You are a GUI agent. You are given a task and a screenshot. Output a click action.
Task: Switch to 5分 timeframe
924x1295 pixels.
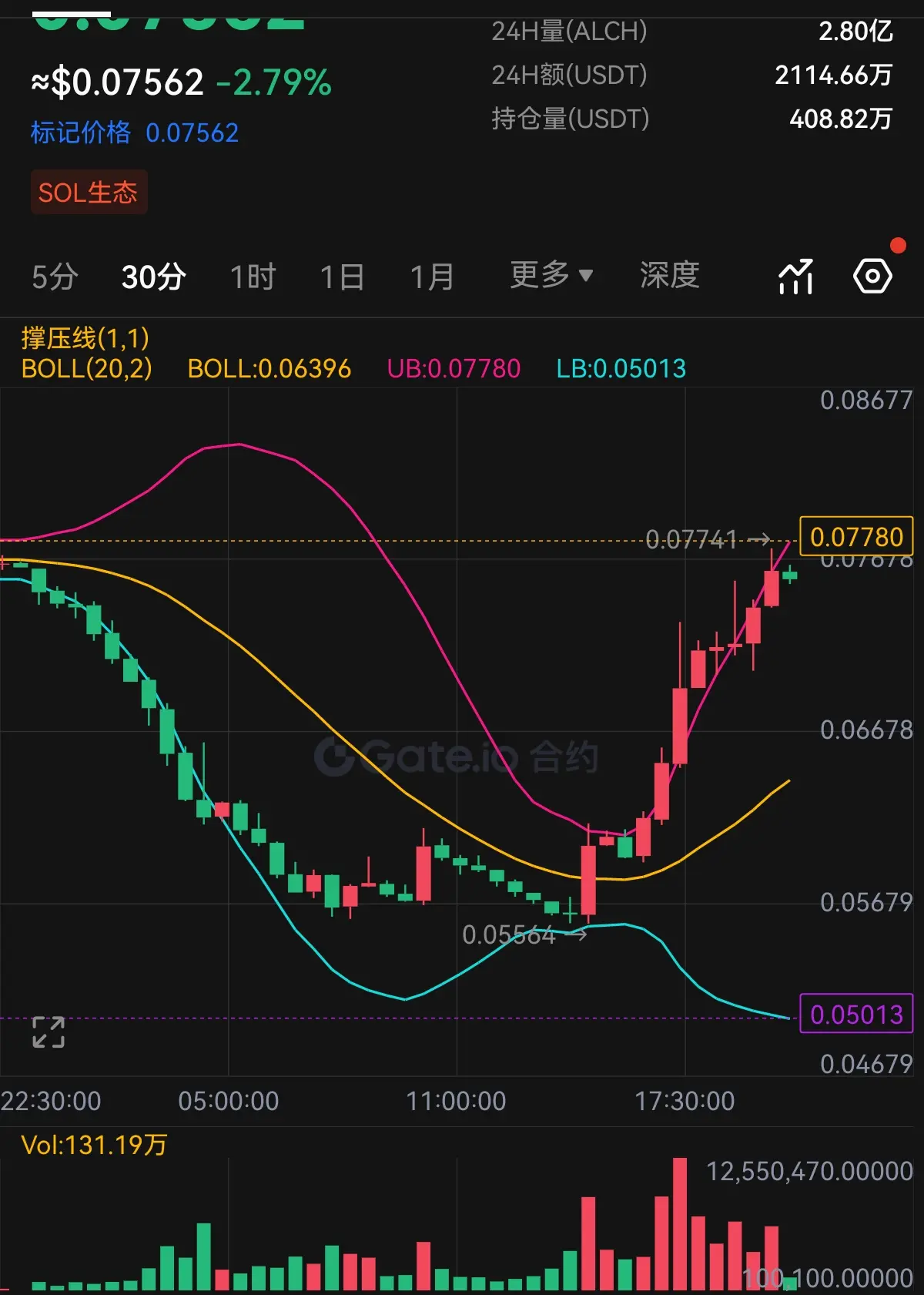pos(55,277)
